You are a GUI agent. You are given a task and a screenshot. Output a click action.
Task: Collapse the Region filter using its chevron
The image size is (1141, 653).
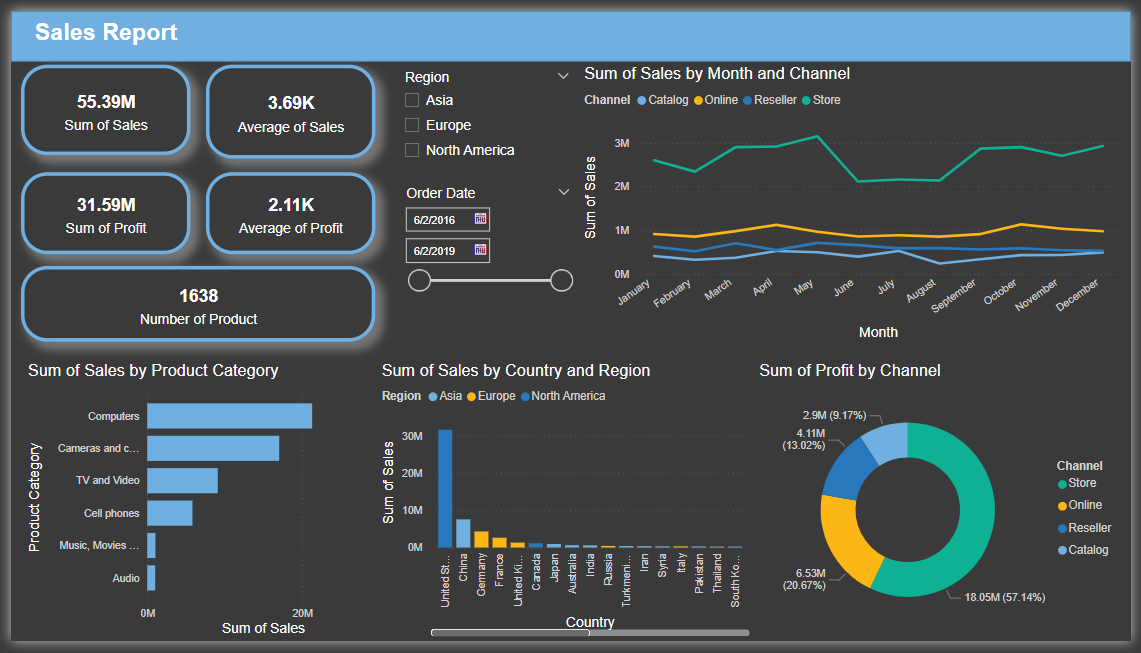563,76
